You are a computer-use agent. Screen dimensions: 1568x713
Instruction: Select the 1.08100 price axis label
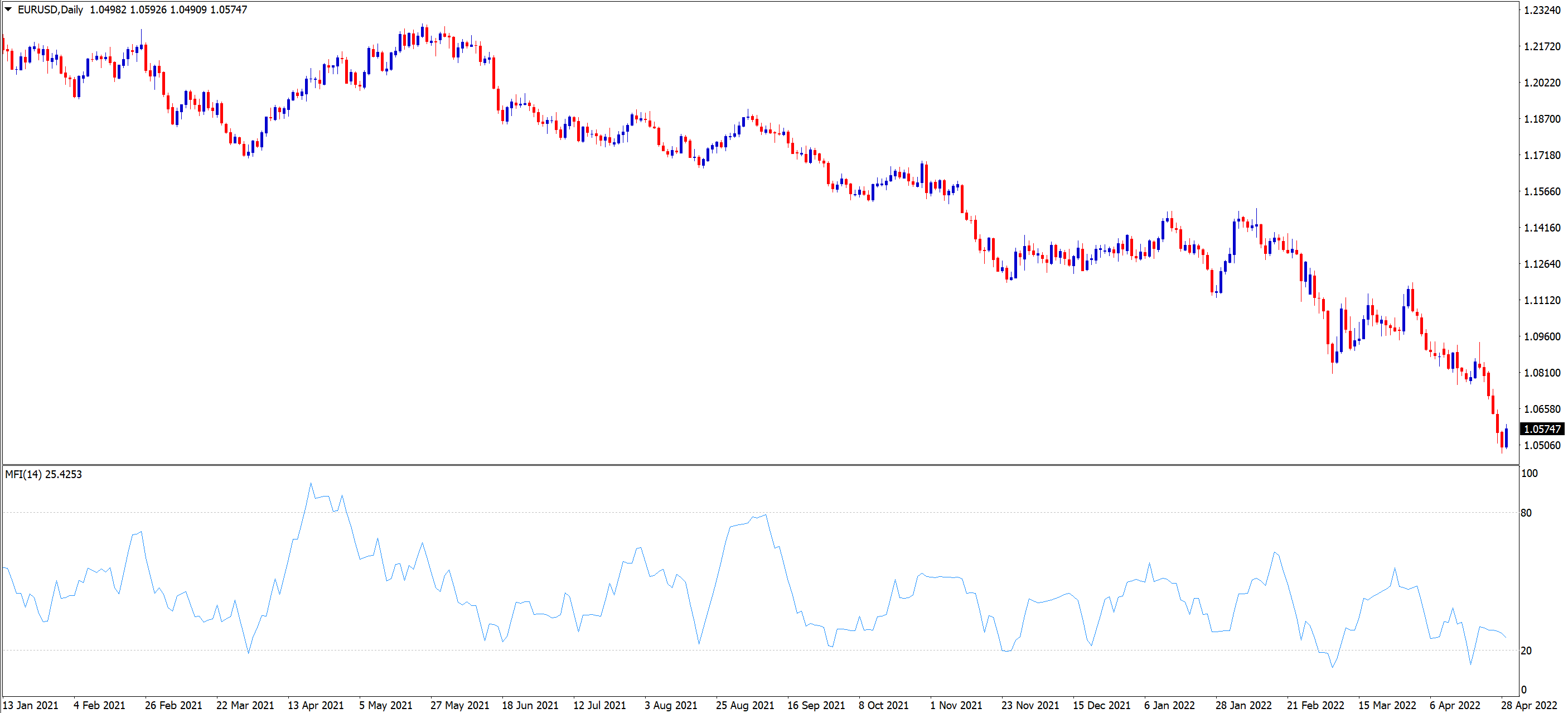click(1542, 373)
